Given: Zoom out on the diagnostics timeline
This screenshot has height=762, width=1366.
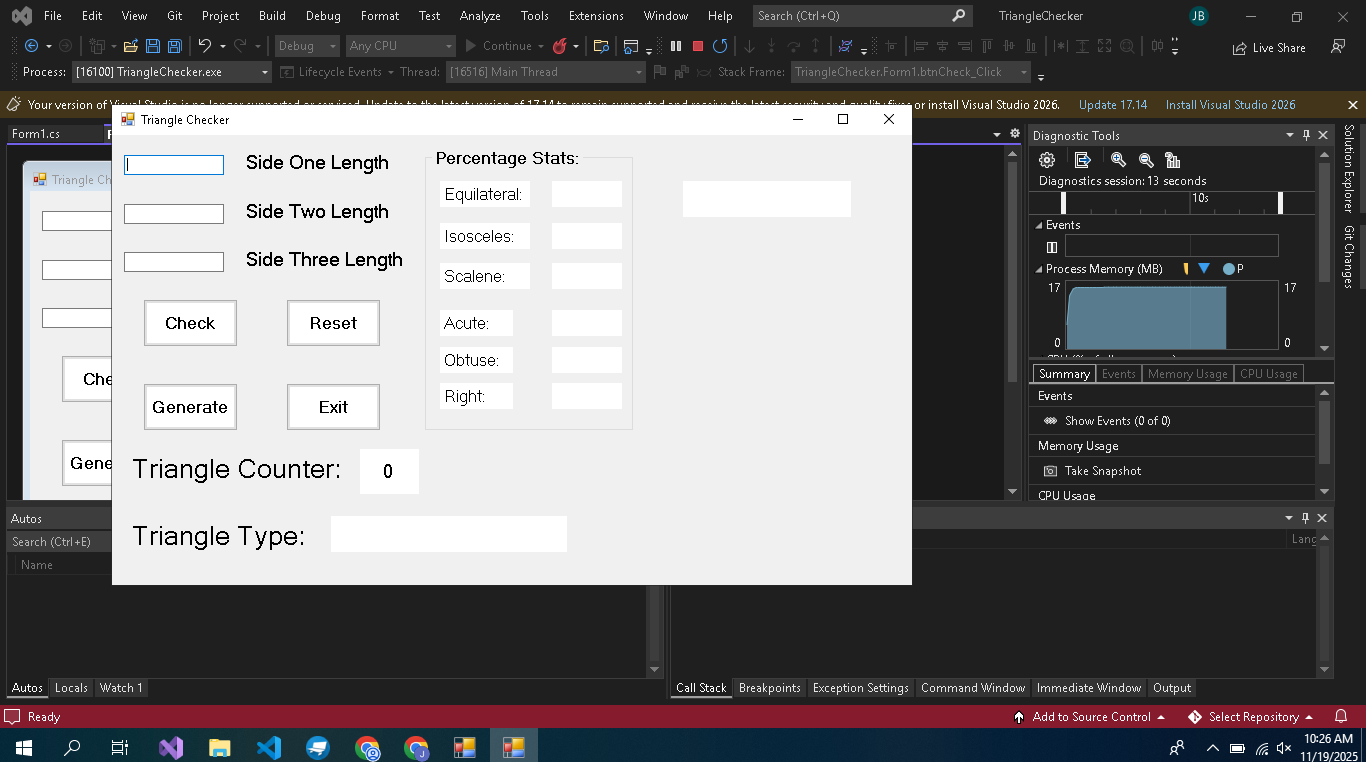Looking at the screenshot, I should [x=1146, y=160].
